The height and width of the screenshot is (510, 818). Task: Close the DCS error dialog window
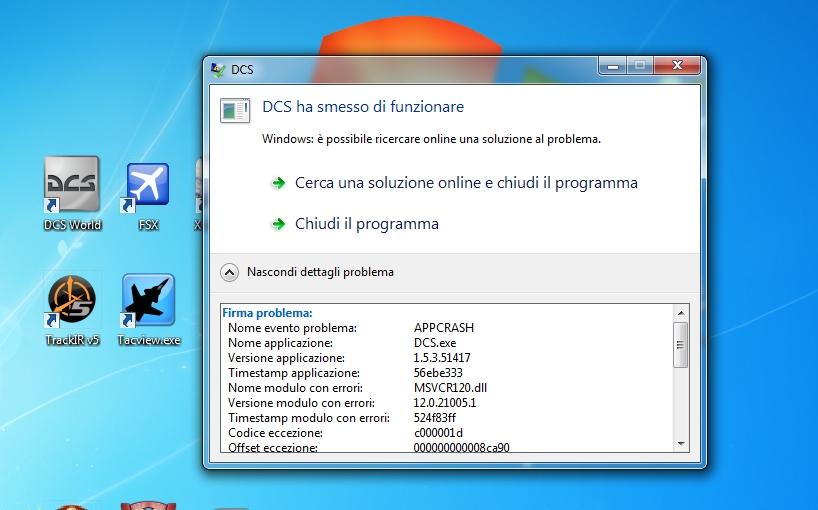[677, 66]
